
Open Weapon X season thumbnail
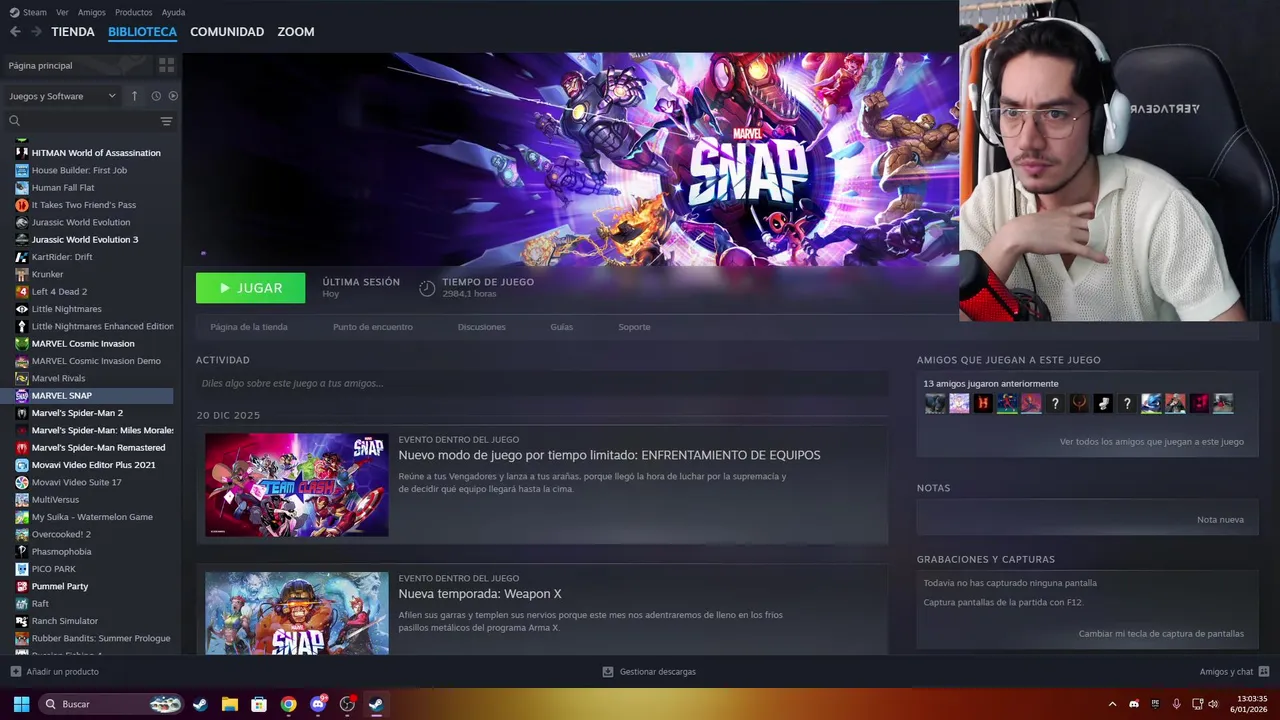pos(297,613)
